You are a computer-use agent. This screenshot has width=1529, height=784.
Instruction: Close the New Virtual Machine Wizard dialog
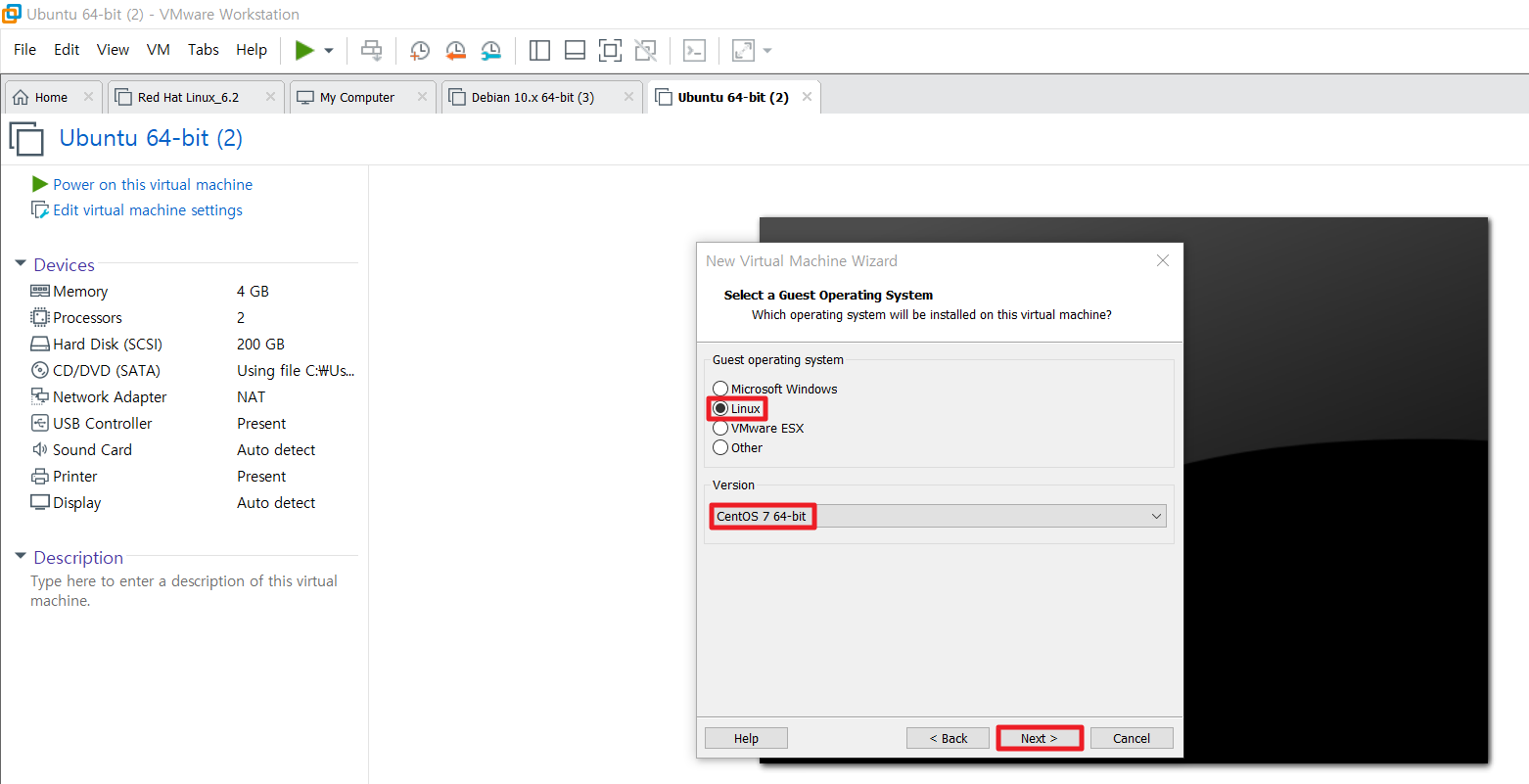1163,260
